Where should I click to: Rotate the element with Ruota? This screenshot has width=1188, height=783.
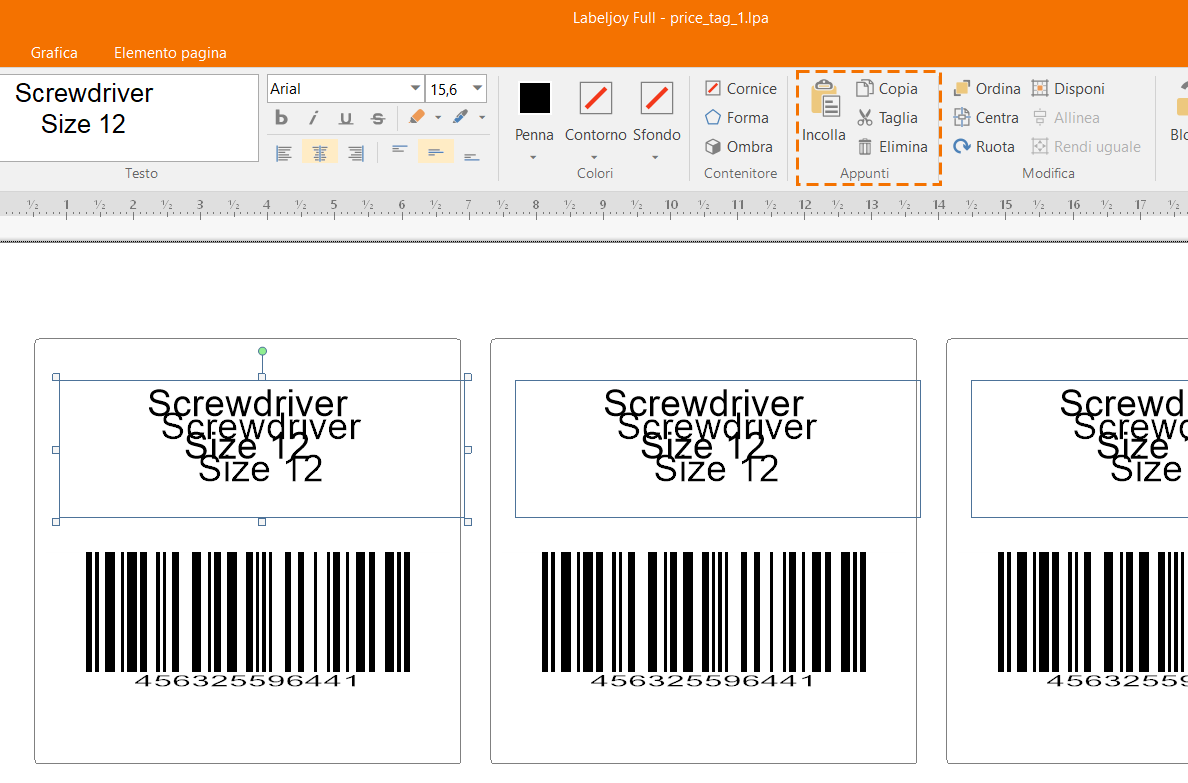tap(984, 146)
